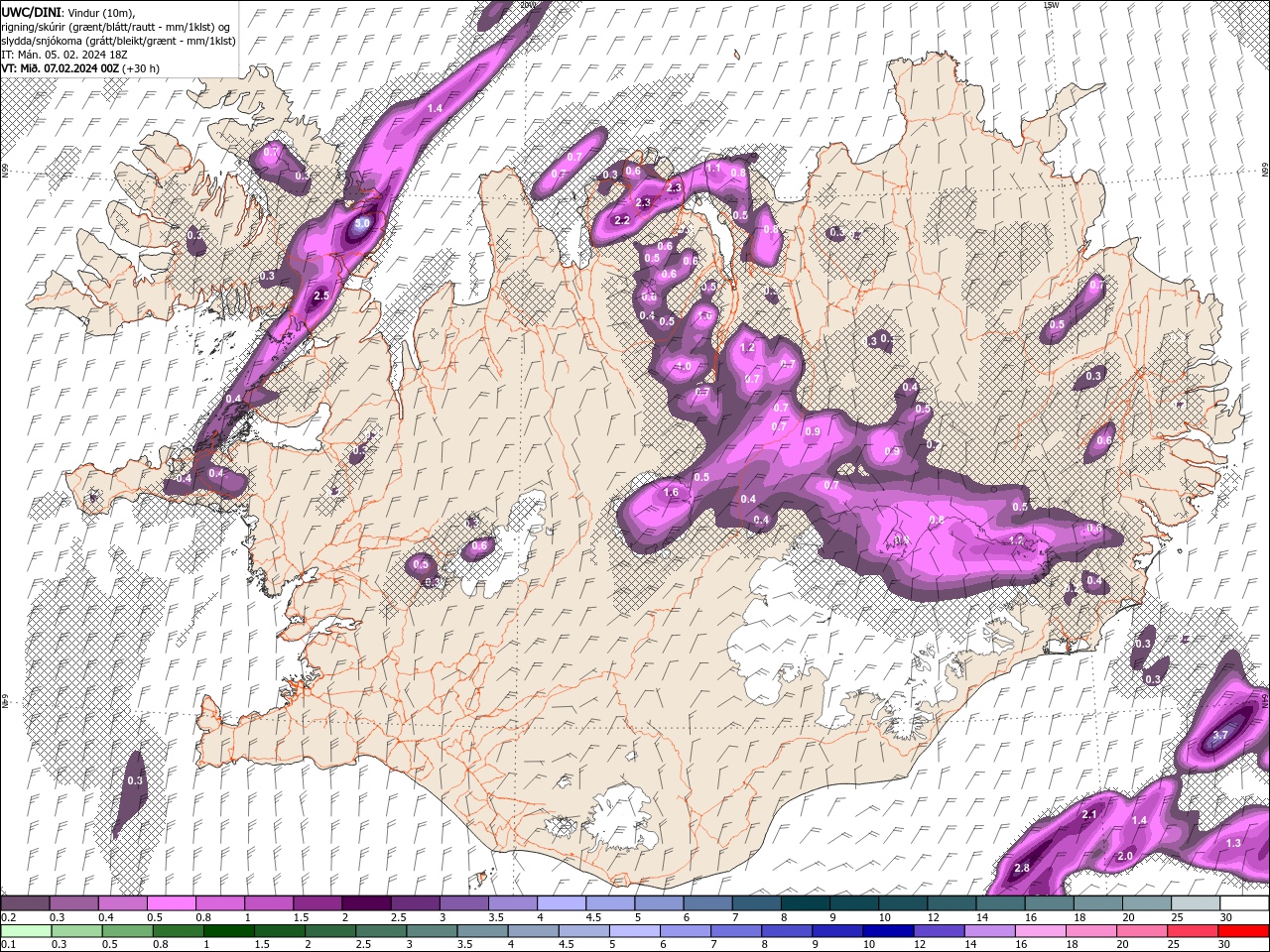This screenshot has width=1270, height=952.
Task: Click the first grey-purple 0.2 swatch in the upper scale
Action: 25,903
